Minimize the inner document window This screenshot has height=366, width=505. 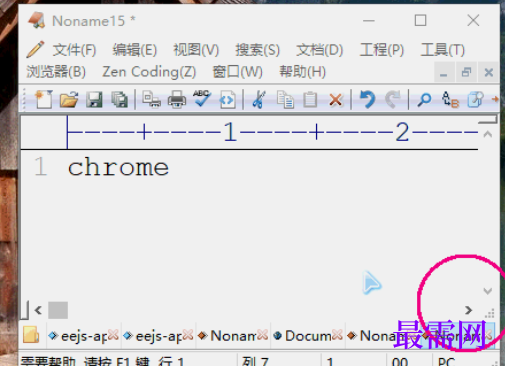click(444, 72)
